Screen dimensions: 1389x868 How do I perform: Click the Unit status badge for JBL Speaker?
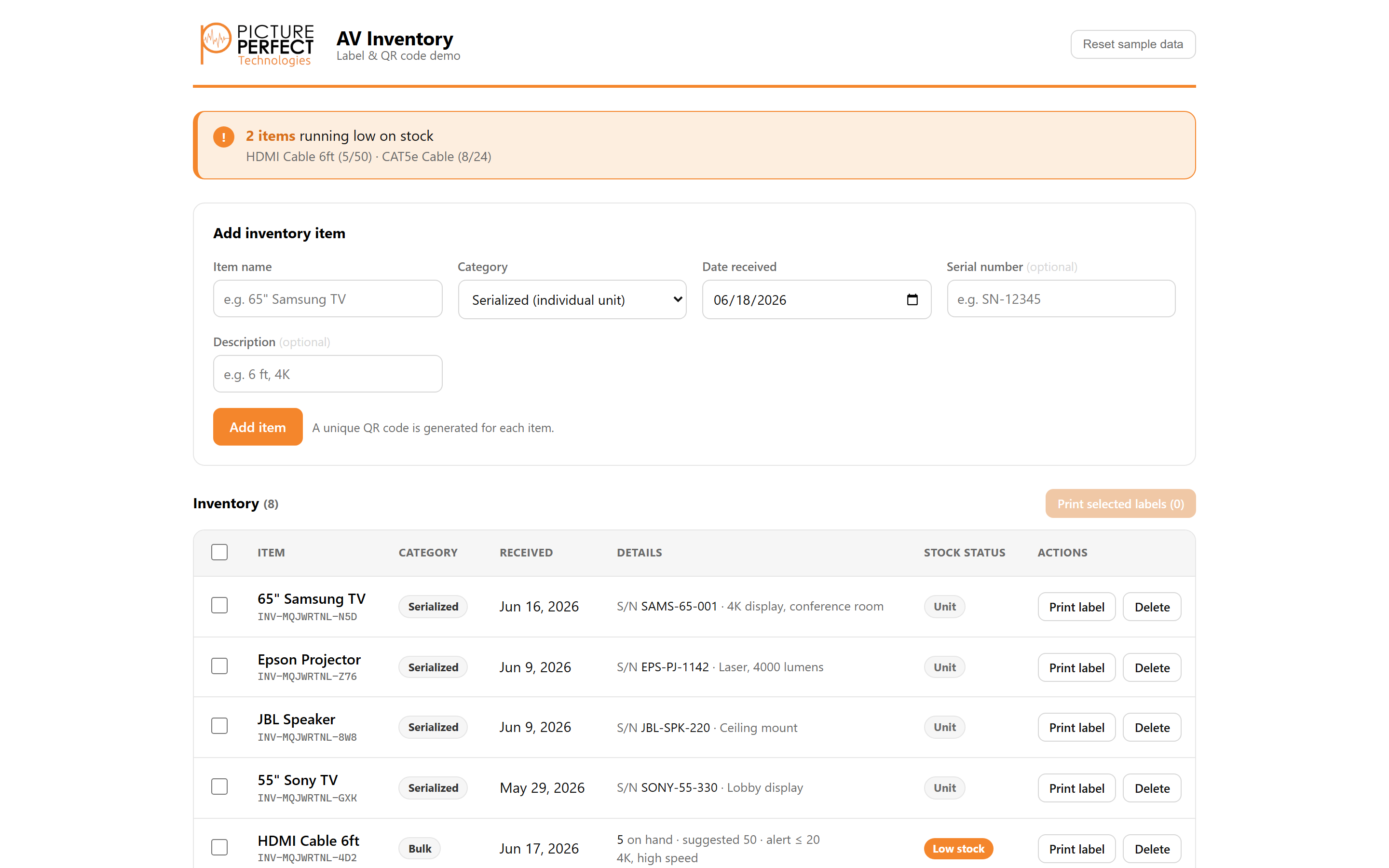944,727
